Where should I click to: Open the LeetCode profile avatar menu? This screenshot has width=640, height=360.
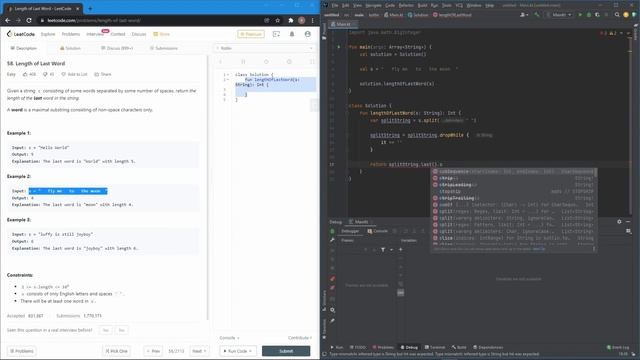308,34
